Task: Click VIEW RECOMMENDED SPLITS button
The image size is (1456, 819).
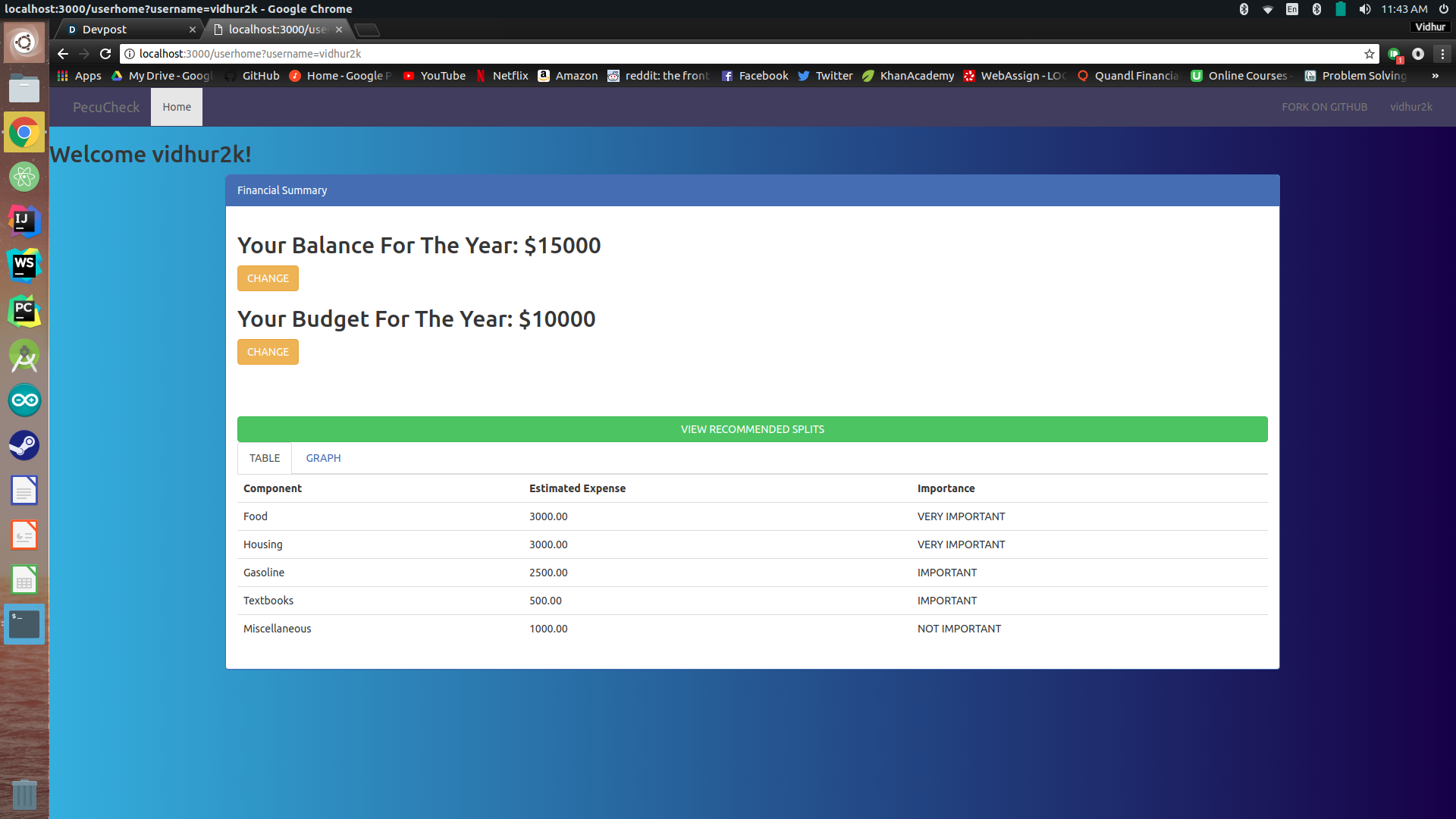Action: (752, 429)
